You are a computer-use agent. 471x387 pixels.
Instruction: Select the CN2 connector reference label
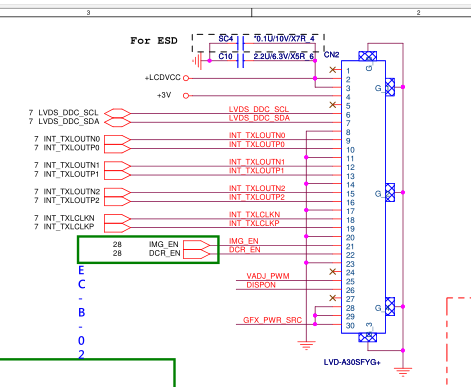coord(331,55)
